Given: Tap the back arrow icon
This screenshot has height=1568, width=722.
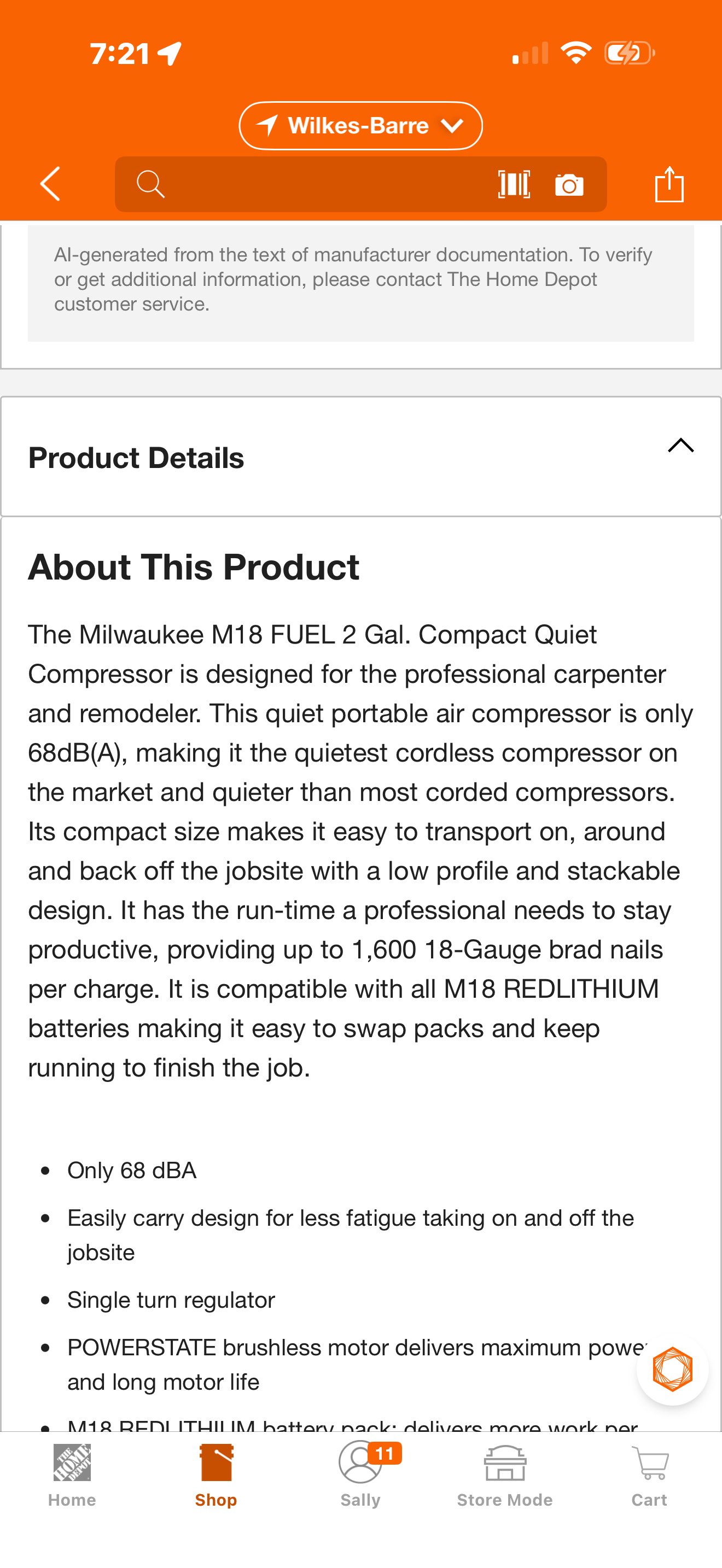Looking at the screenshot, I should coord(50,184).
